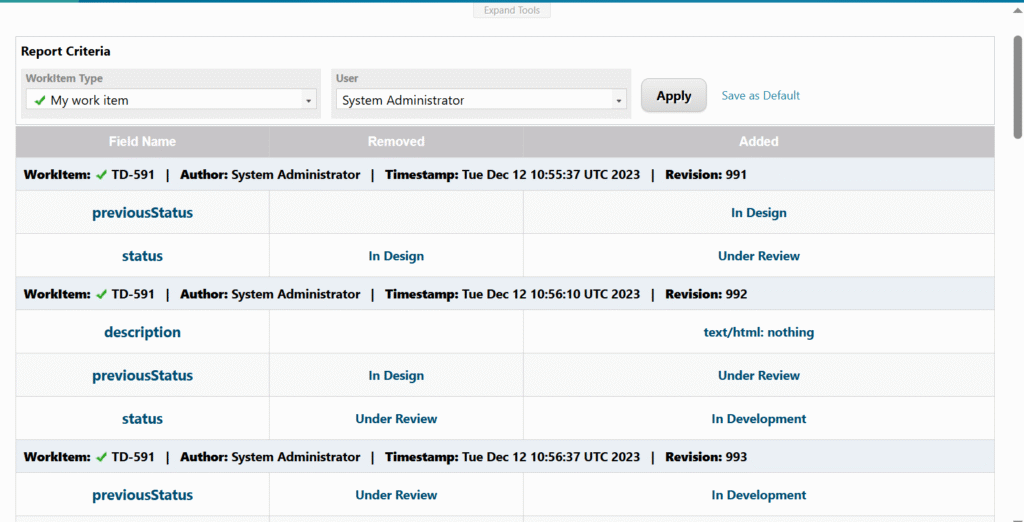The height and width of the screenshot is (522, 1024).
Task: Click the Field Name column header
Action: coord(142,142)
